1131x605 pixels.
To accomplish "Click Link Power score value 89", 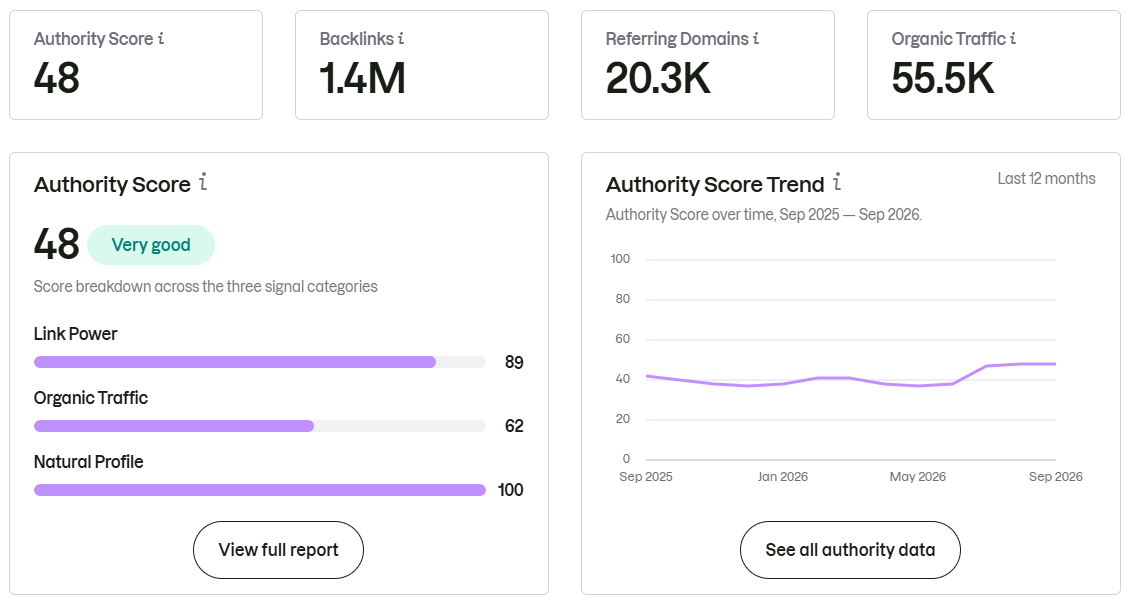I will (514, 362).
